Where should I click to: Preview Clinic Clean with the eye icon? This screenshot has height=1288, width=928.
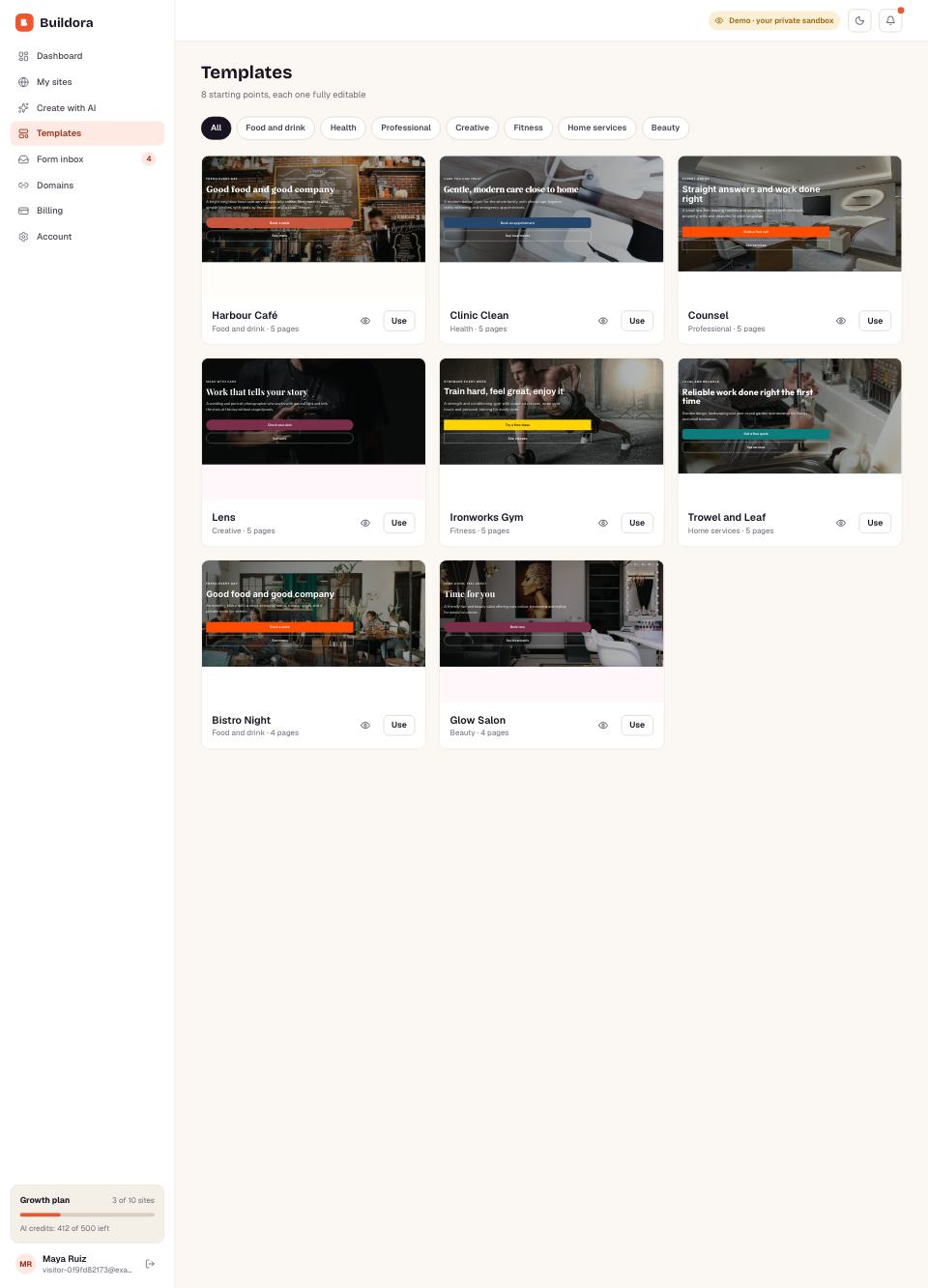point(603,321)
